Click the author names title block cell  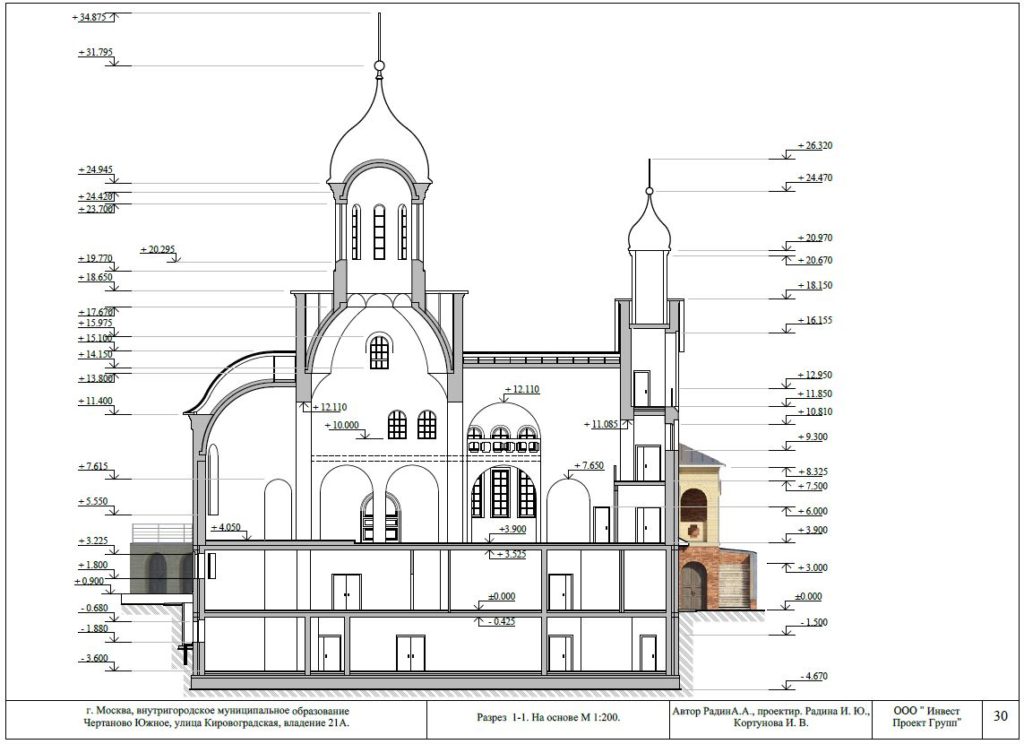click(769, 717)
